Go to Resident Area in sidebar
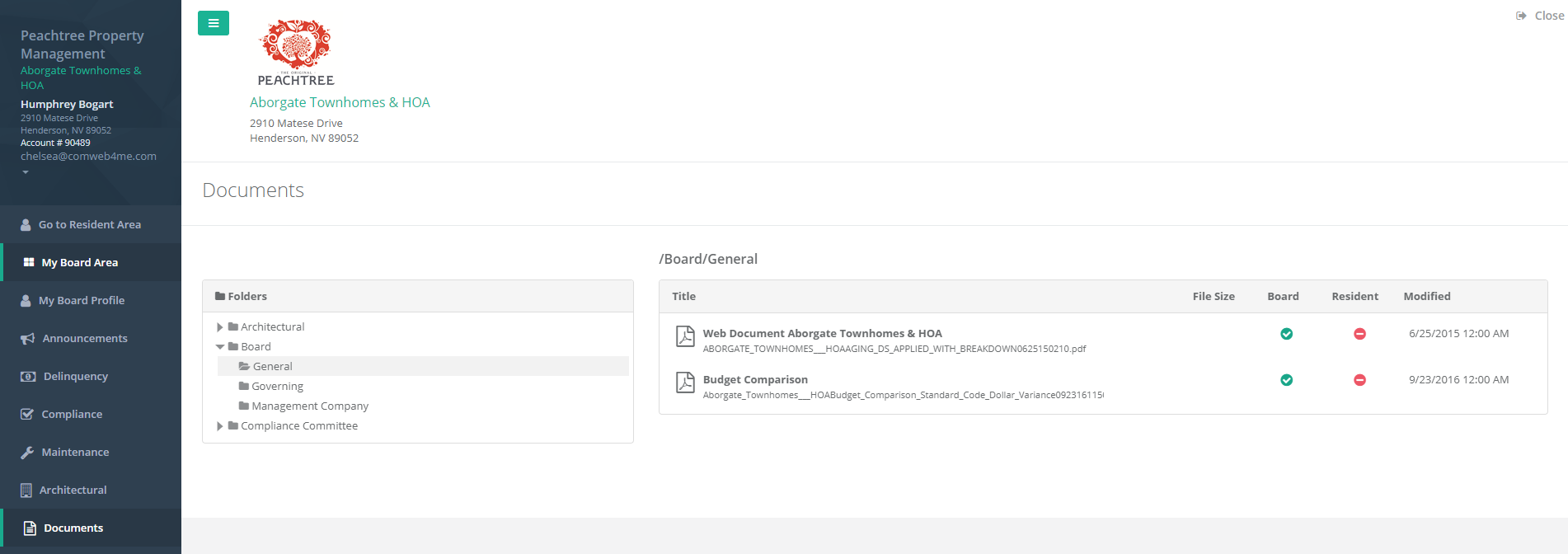The image size is (1568, 554). pos(89,225)
